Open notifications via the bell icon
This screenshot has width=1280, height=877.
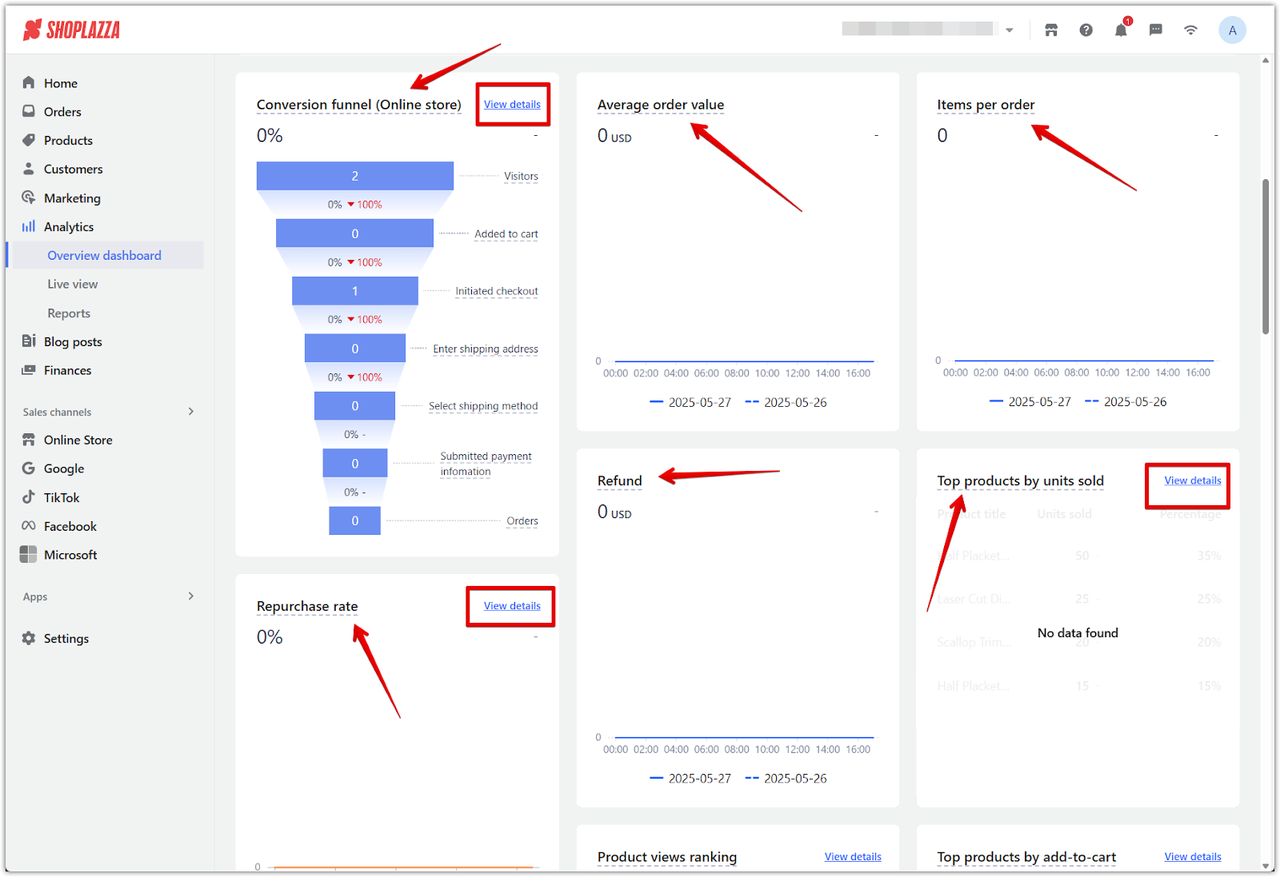1120,29
